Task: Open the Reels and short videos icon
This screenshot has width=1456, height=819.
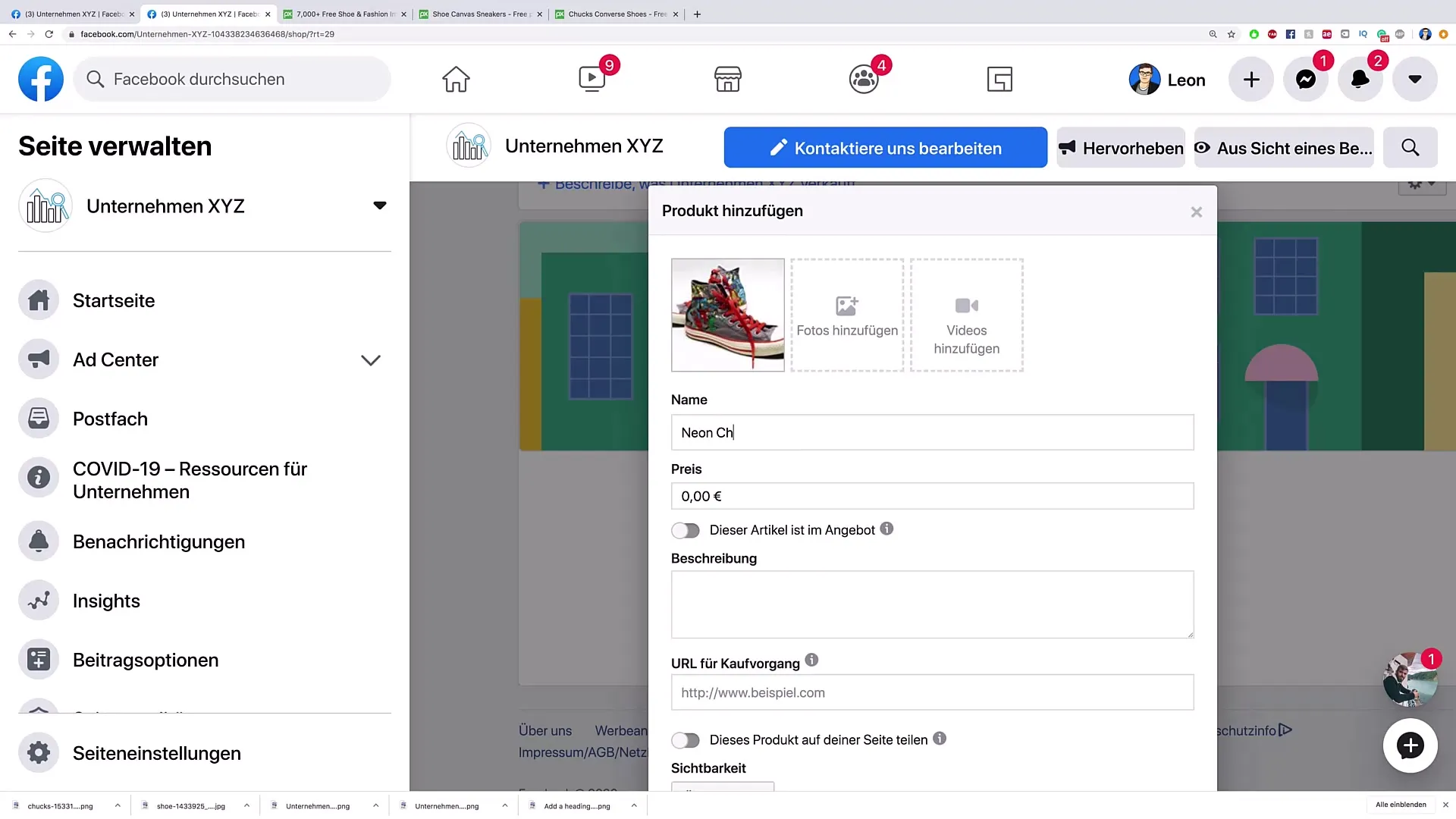Action: (592, 79)
